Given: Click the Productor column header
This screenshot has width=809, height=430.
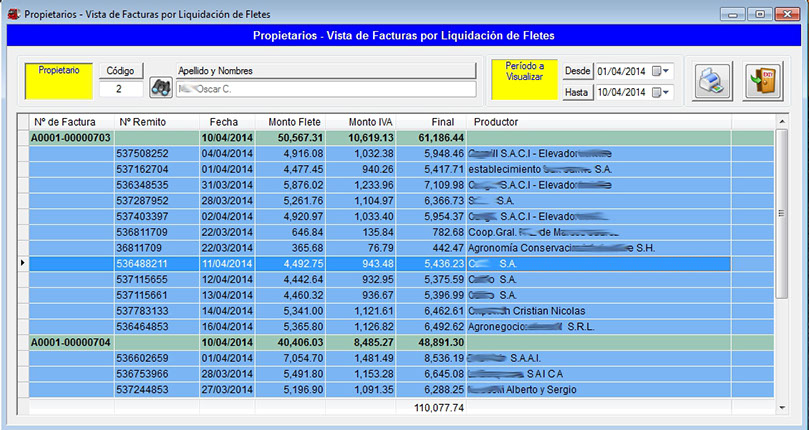Looking at the screenshot, I should coord(600,122).
